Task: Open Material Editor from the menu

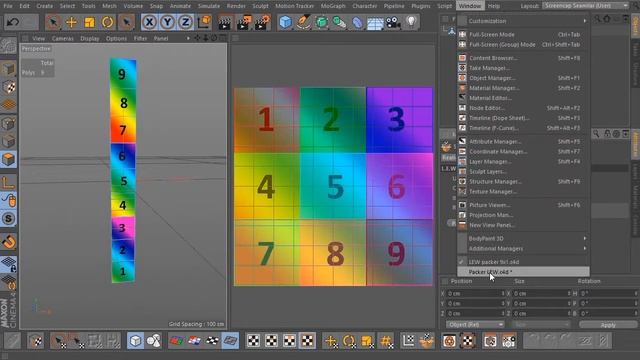Action: 523,98
